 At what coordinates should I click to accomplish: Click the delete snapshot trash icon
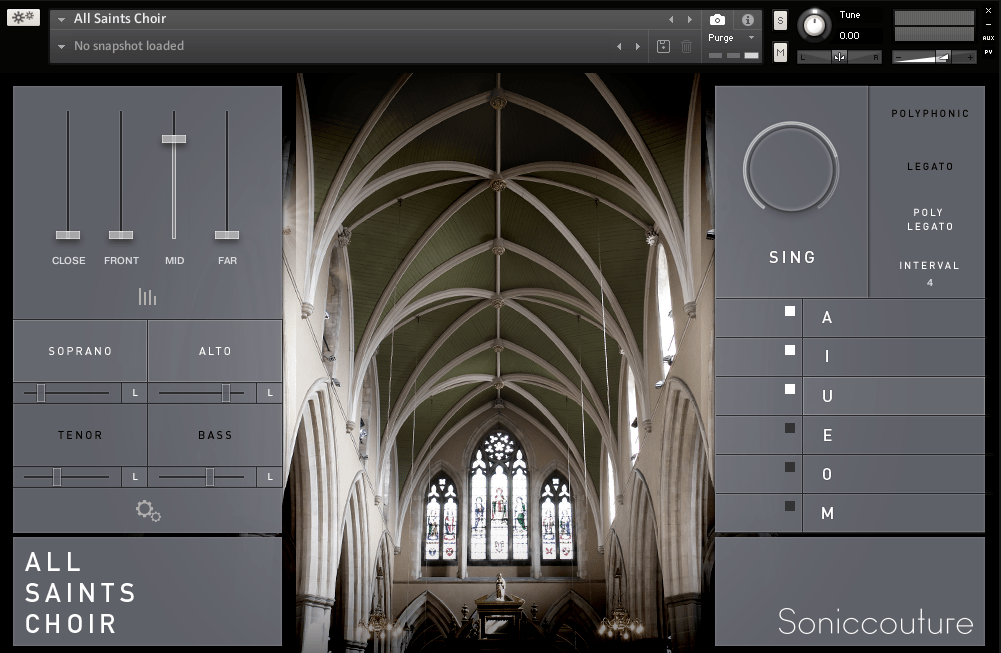pyautogui.click(x=686, y=46)
